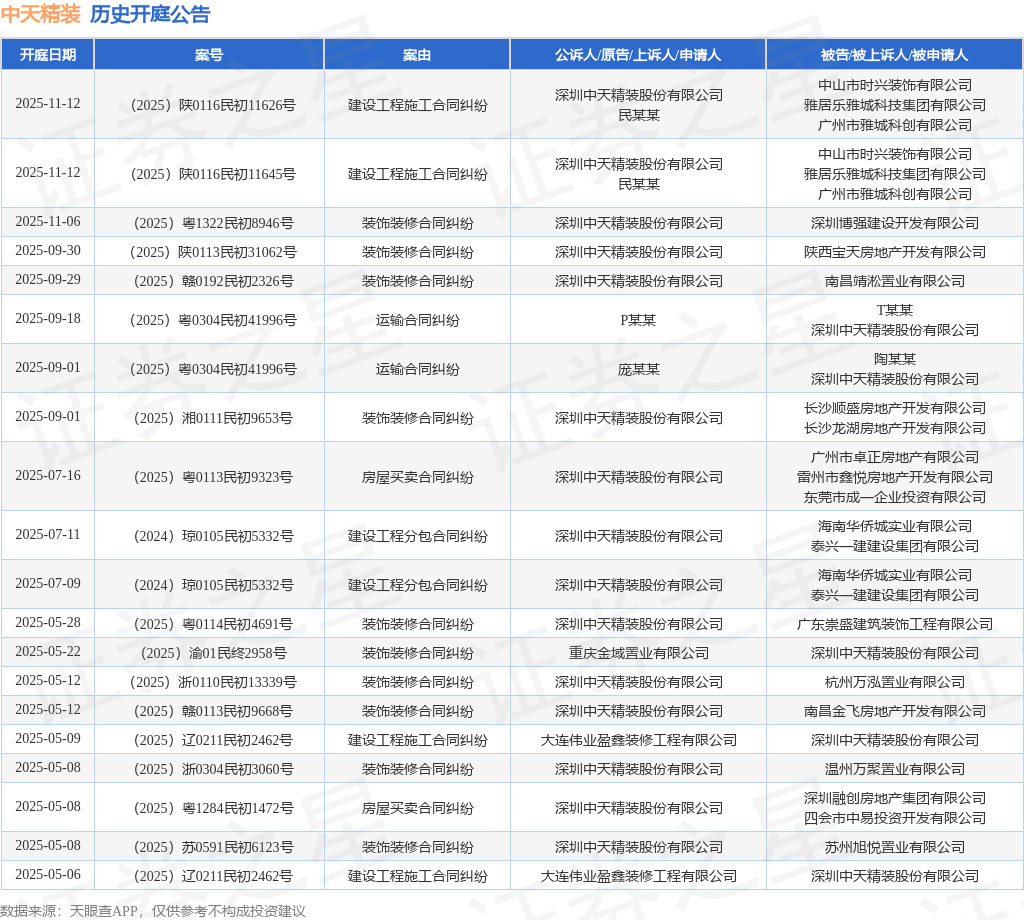Click case number (2025)陕0116民初11626号

pyautogui.click(x=212, y=105)
